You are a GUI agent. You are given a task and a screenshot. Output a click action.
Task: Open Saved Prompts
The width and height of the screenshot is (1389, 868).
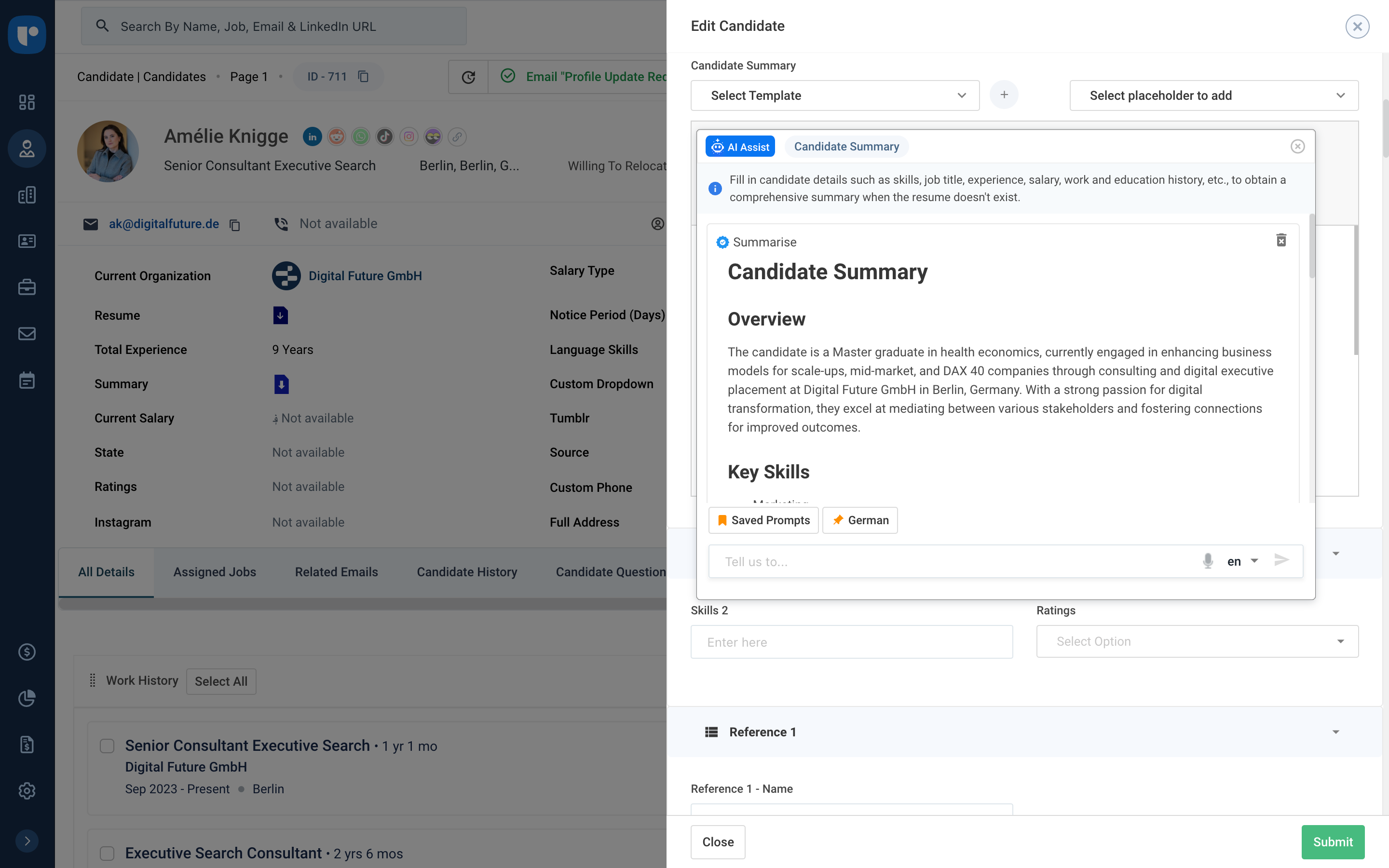point(763,520)
